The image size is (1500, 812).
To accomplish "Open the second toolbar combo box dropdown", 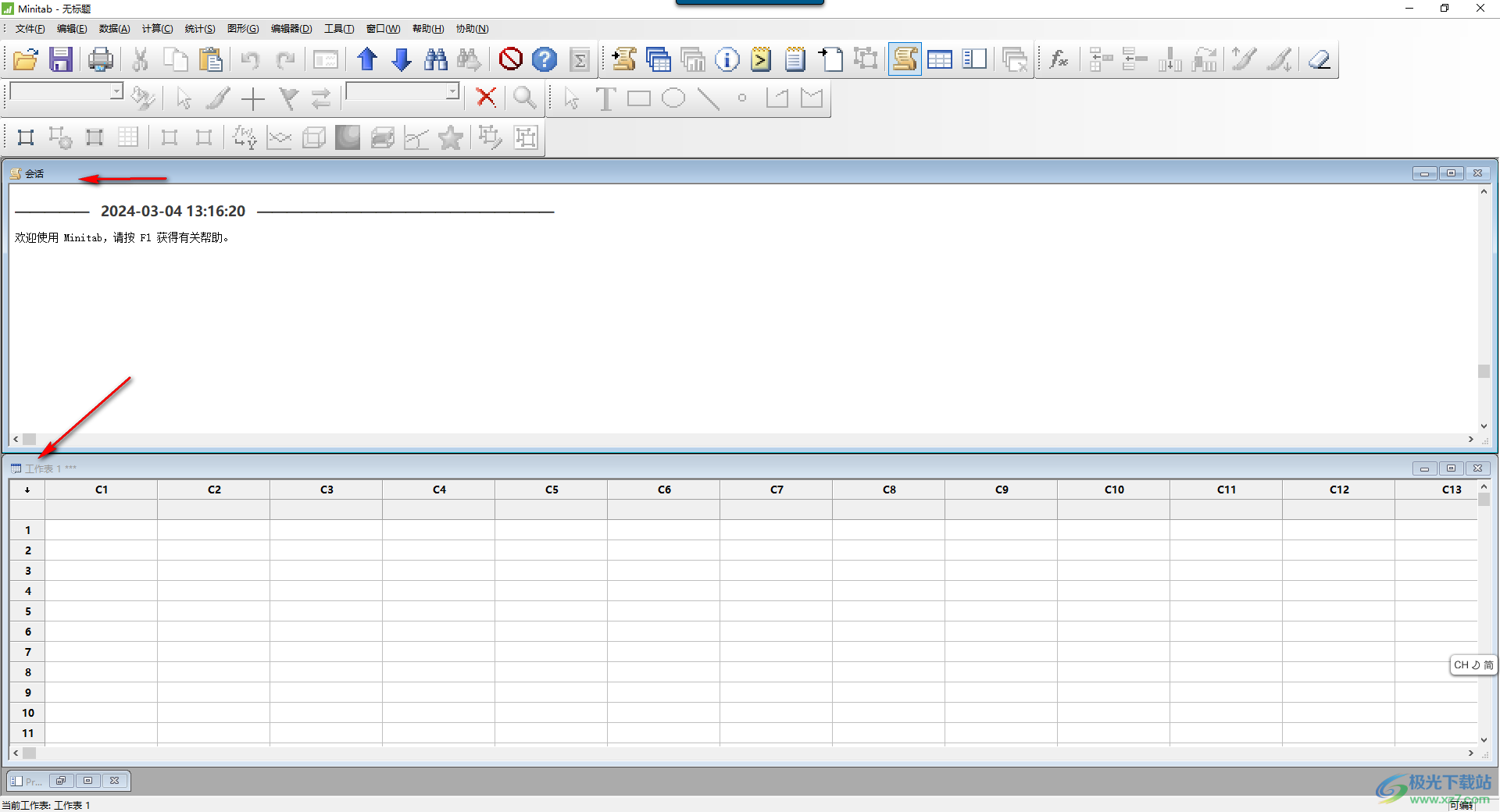I will pyautogui.click(x=452, y=91).
